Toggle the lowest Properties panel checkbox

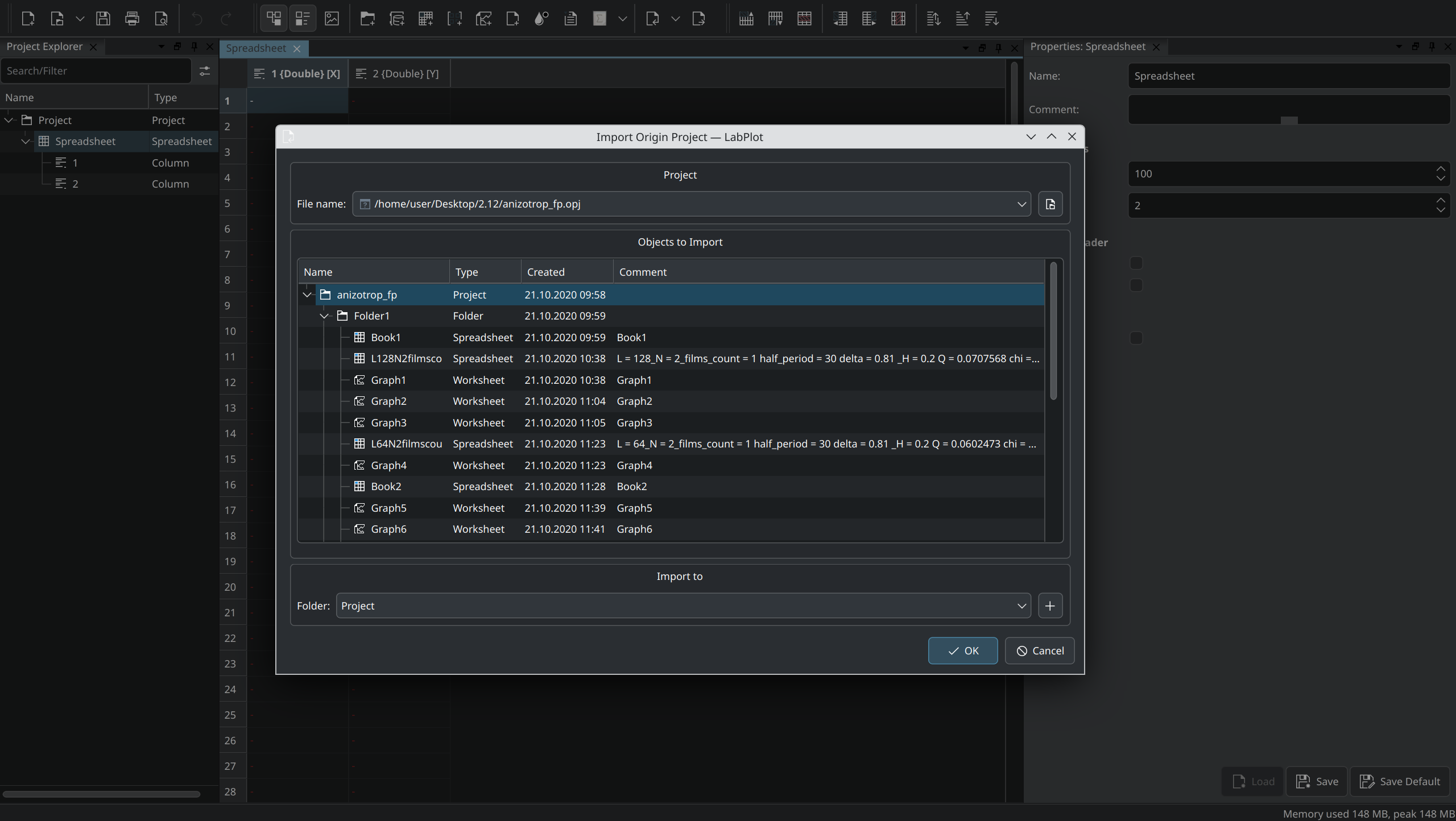(1136, 338)
